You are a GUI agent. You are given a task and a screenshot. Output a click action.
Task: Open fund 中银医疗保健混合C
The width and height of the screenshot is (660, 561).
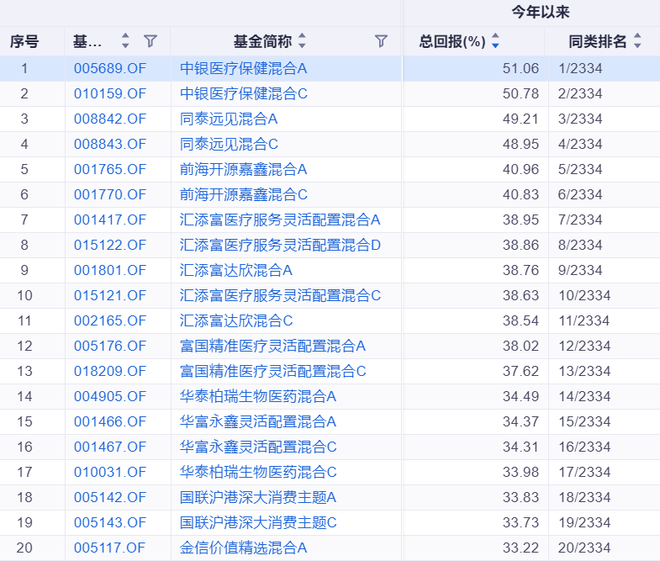coord(243,93)
